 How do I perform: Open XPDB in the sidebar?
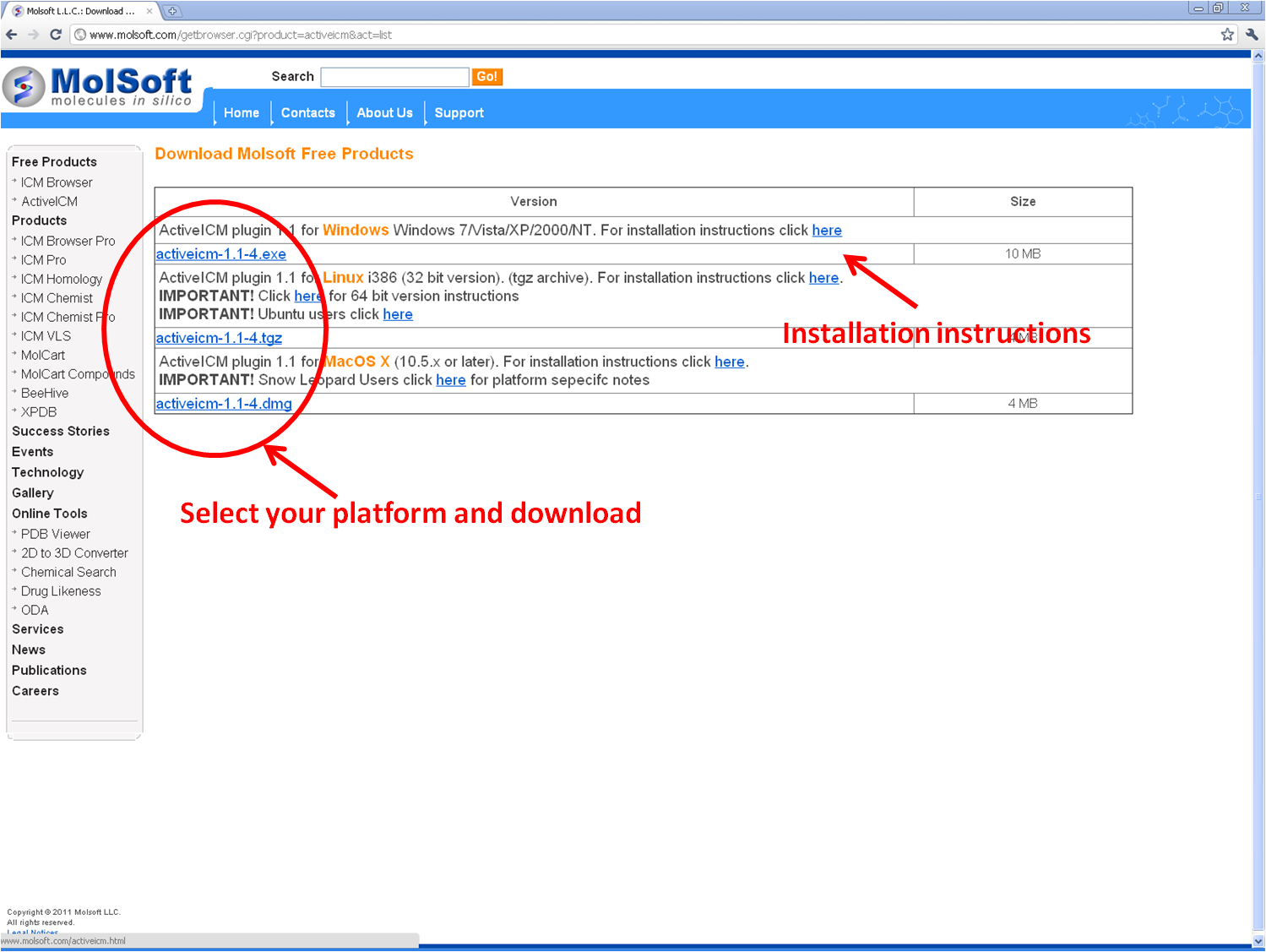pyautogui.click(x=39, y=412)
